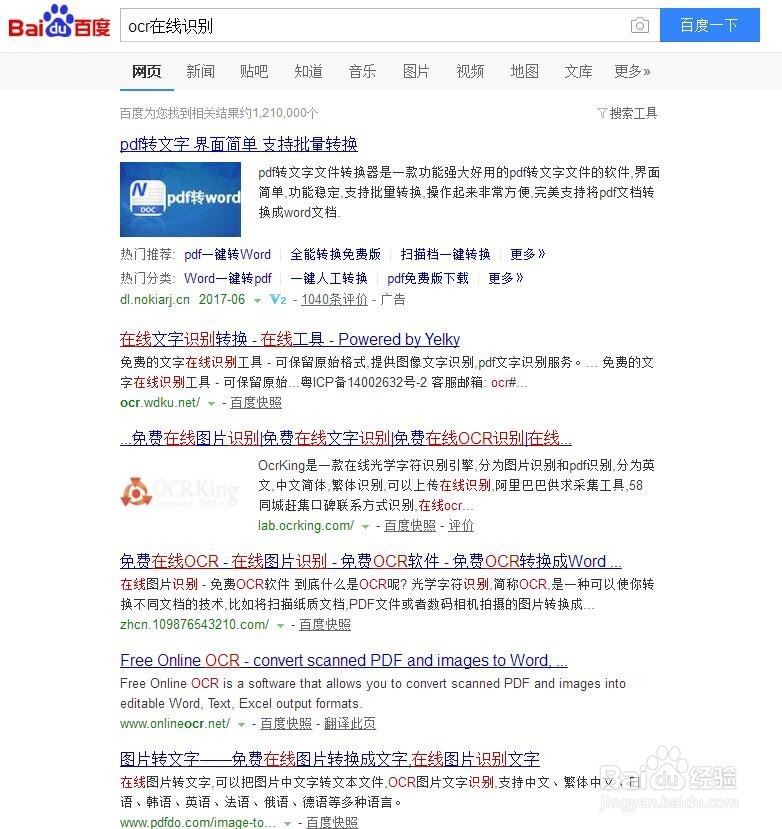Image resolution: width=782 pixels, height=829 pixels.
Task: Open the Word一键转pdf link
Action: (227, 278)
